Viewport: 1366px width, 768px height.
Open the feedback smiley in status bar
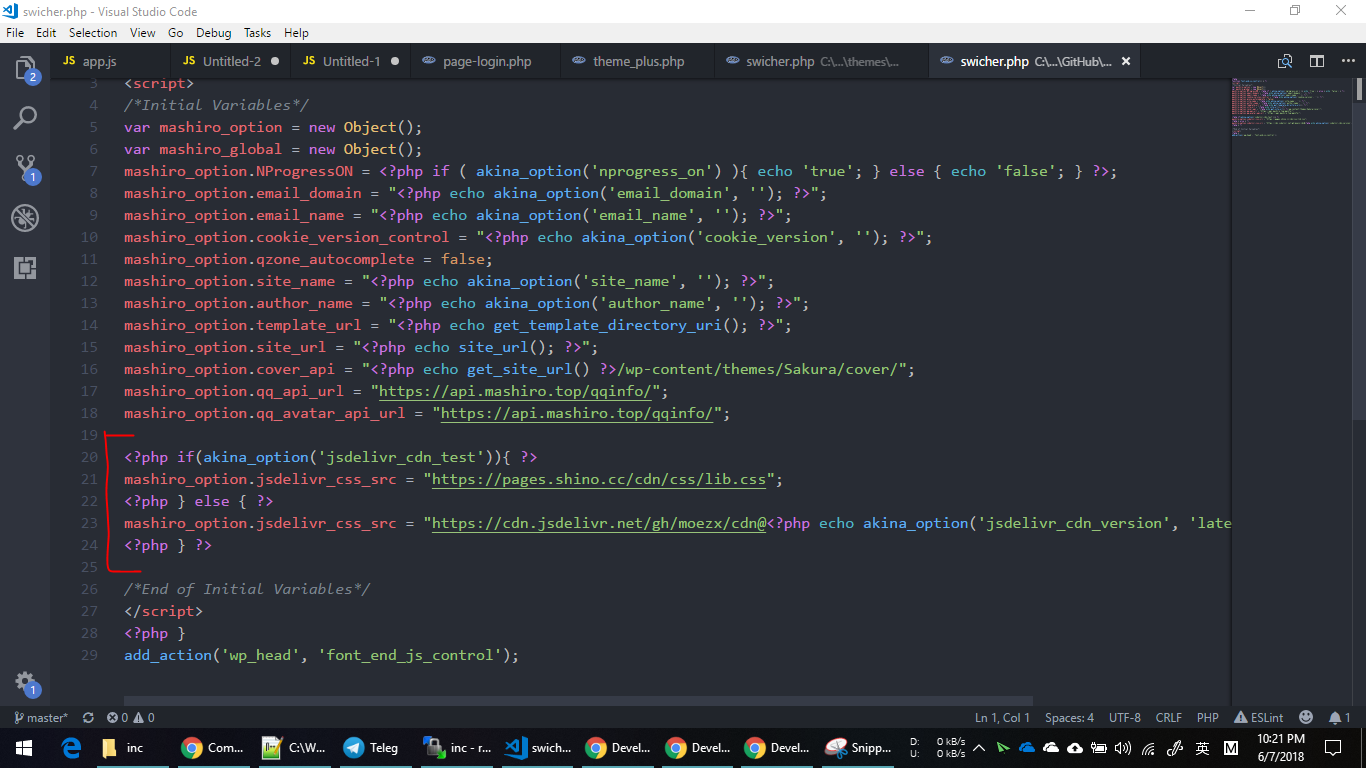pyautogui.click(x=1305, y=717)
